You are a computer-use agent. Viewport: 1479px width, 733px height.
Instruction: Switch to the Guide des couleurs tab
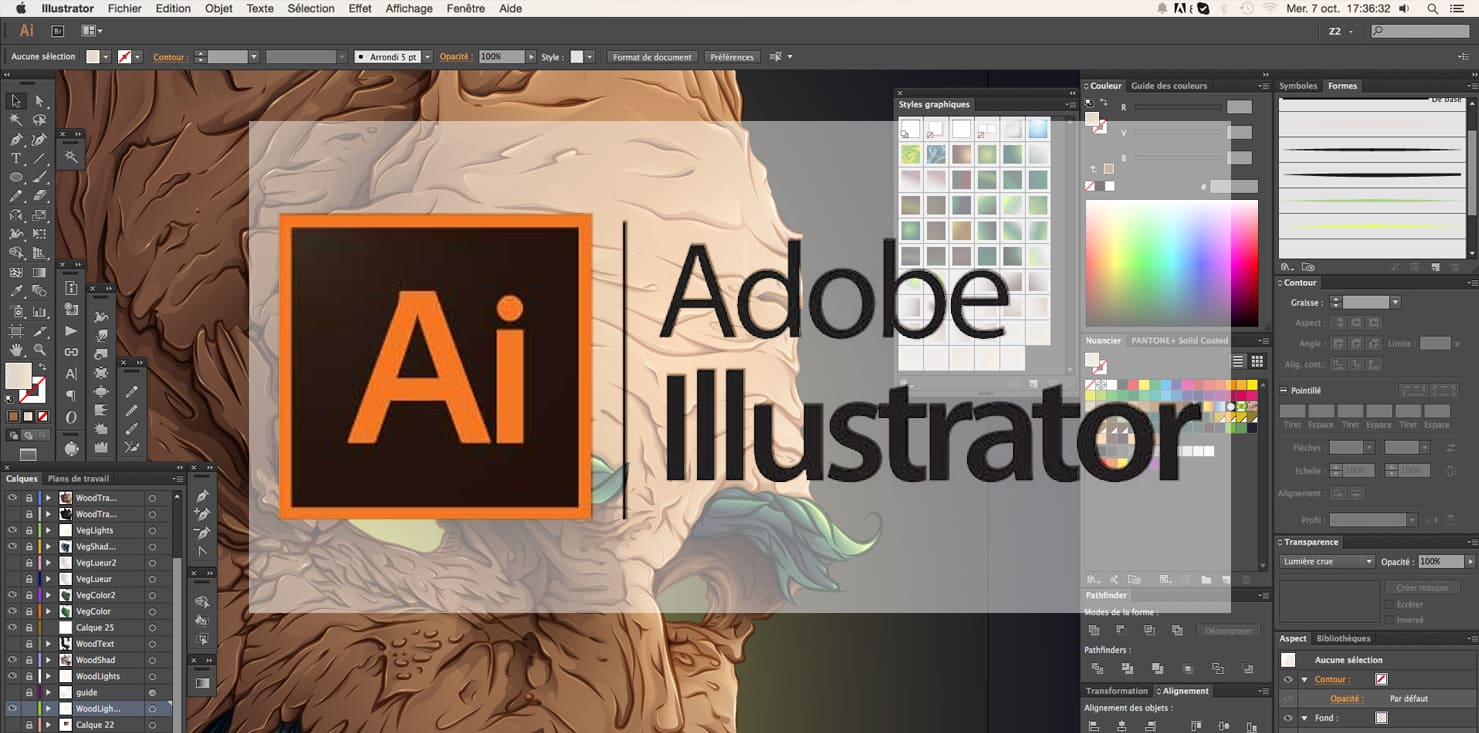click(x=1169, y=86)
